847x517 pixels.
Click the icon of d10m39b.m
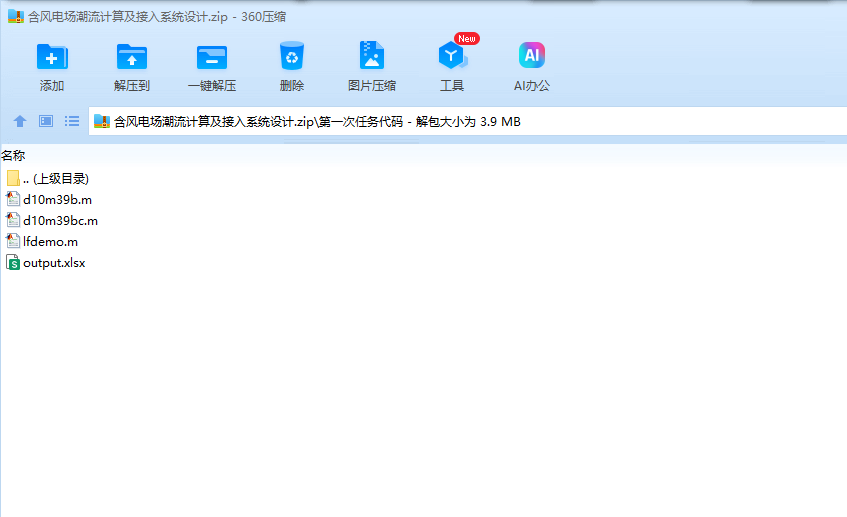pos(13,199)
